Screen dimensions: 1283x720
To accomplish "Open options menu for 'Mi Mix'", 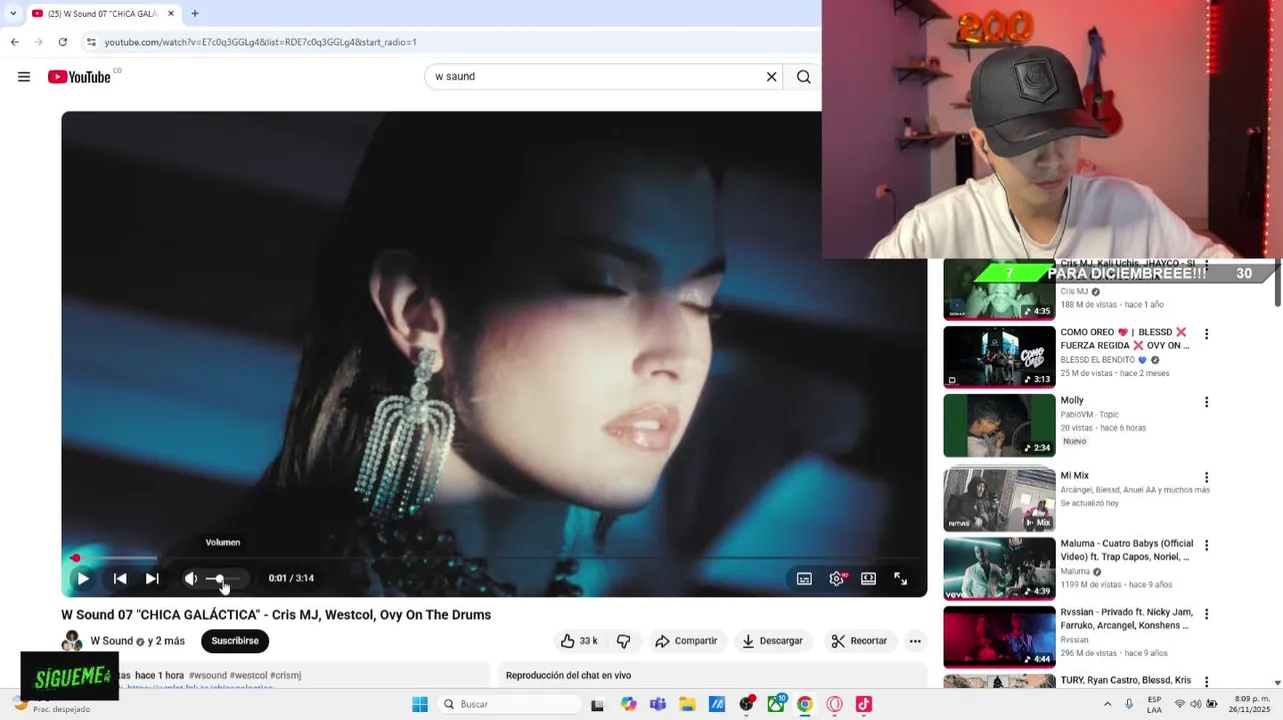I will click(1206, 478).
